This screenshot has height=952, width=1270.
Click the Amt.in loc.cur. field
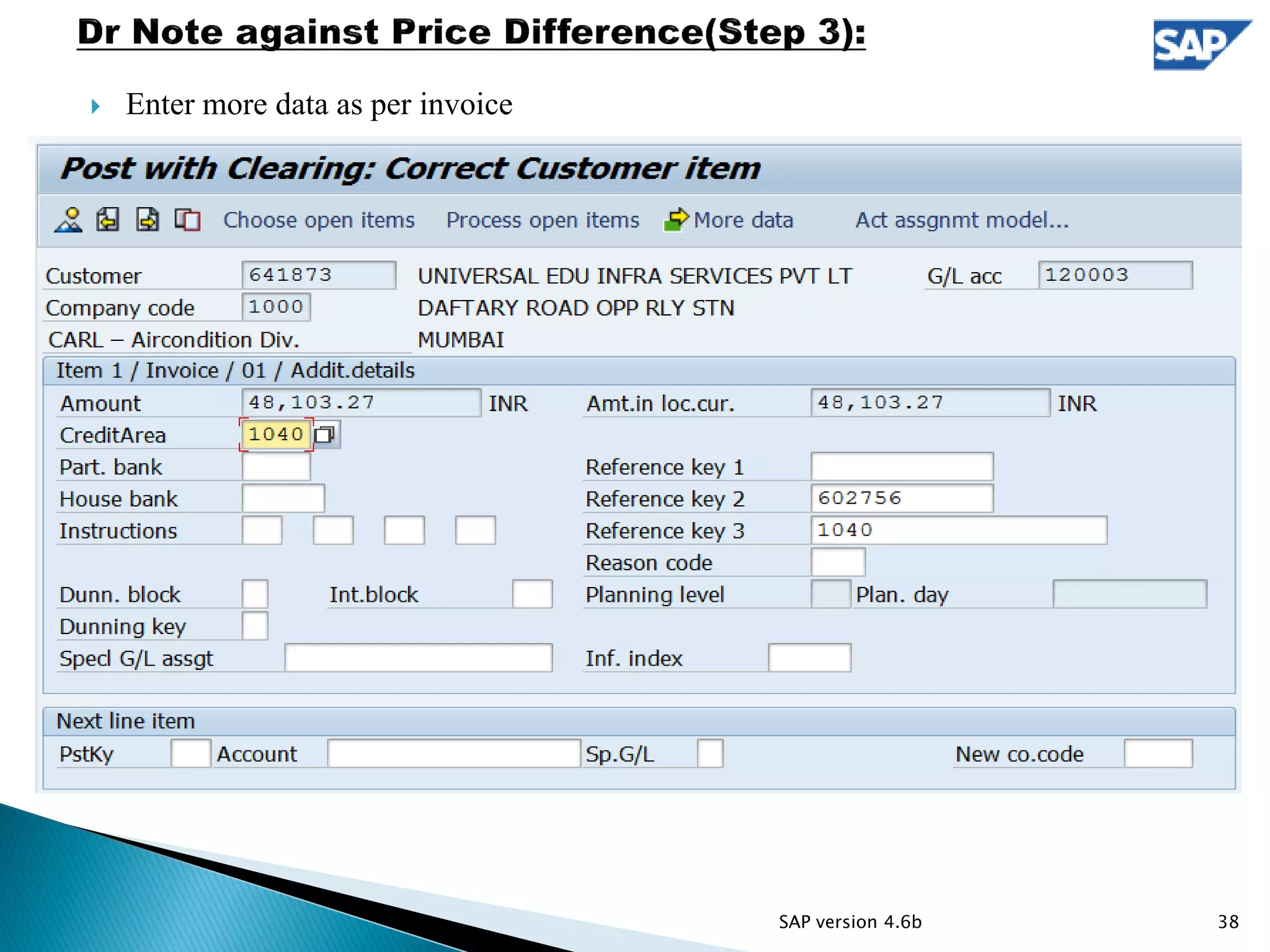930,403
